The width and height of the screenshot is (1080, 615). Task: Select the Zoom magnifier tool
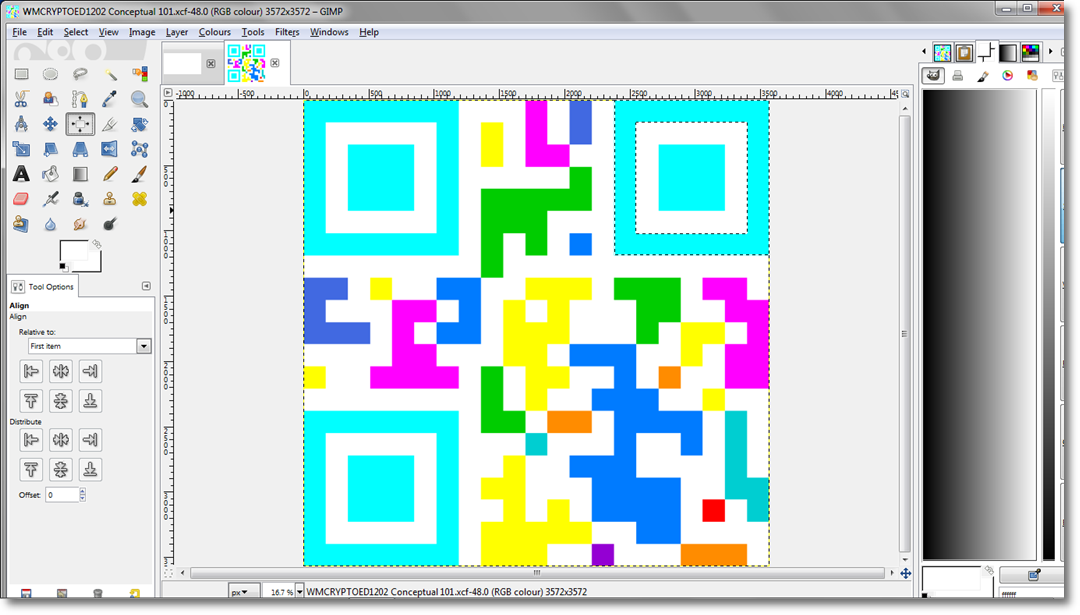pyautogui.click(x=139, y=99)
